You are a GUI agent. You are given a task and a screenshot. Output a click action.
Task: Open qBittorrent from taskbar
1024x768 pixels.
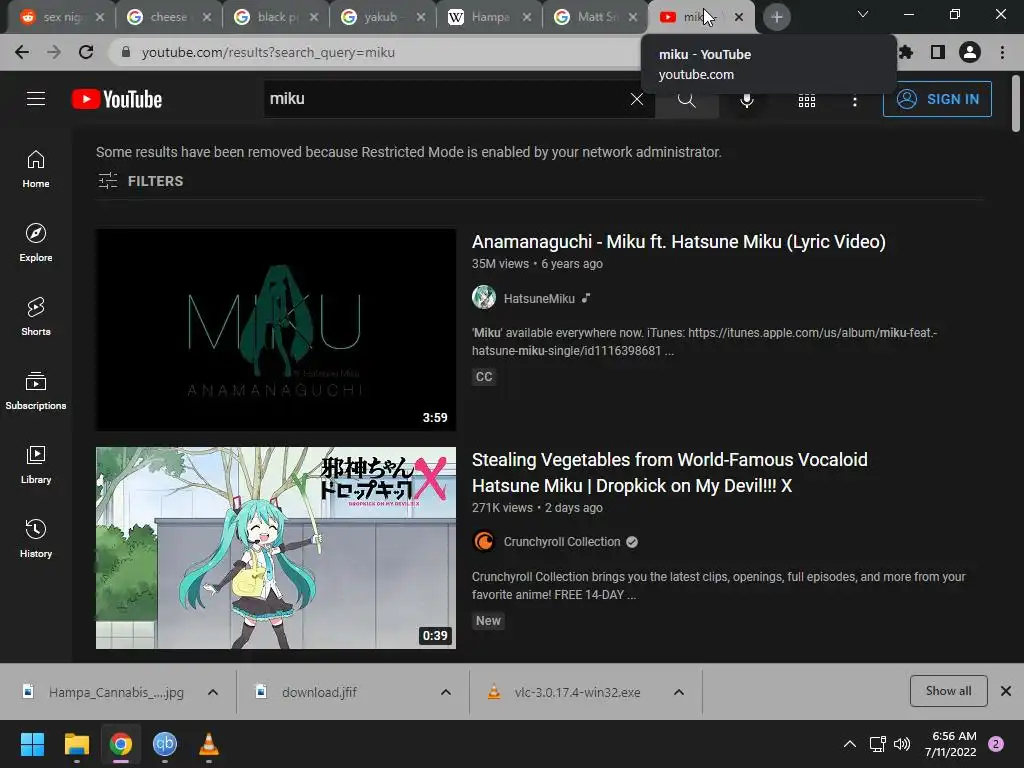point(165,744)
